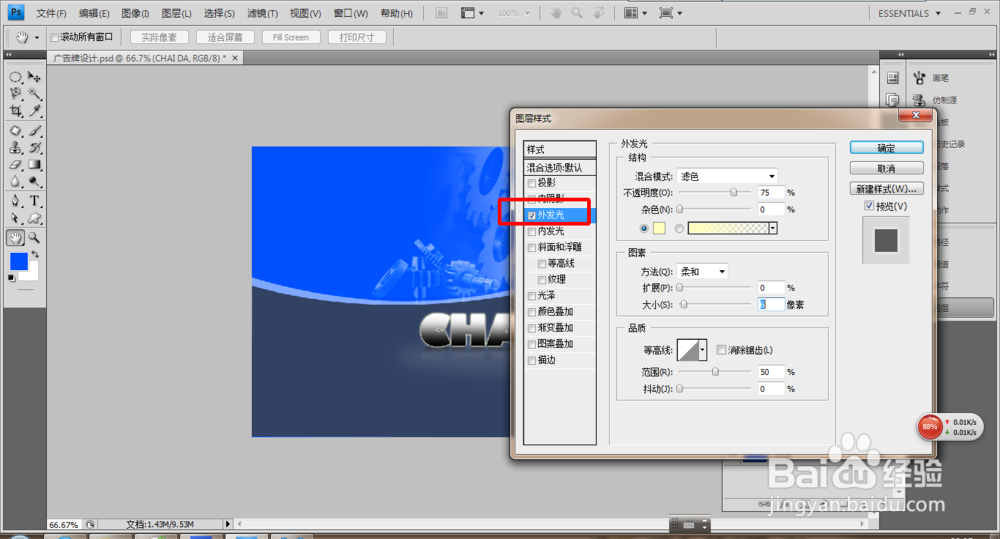Enable the 内发光 inner glow checkbox

pos(532,232)
